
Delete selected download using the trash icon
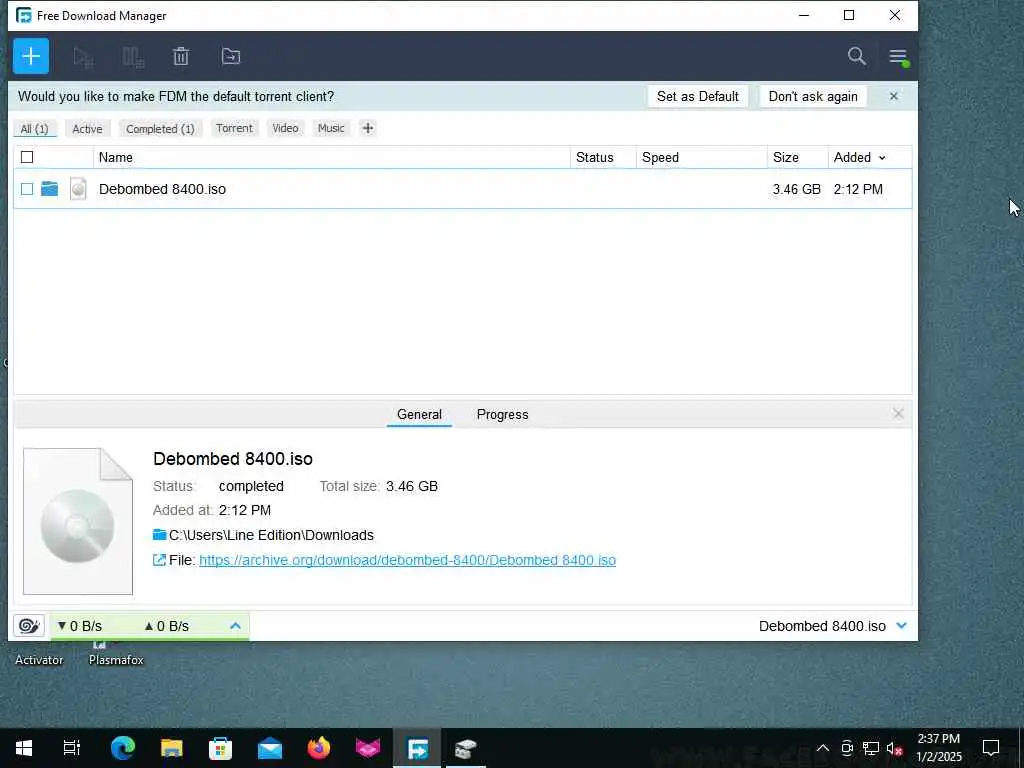[181, 57]
